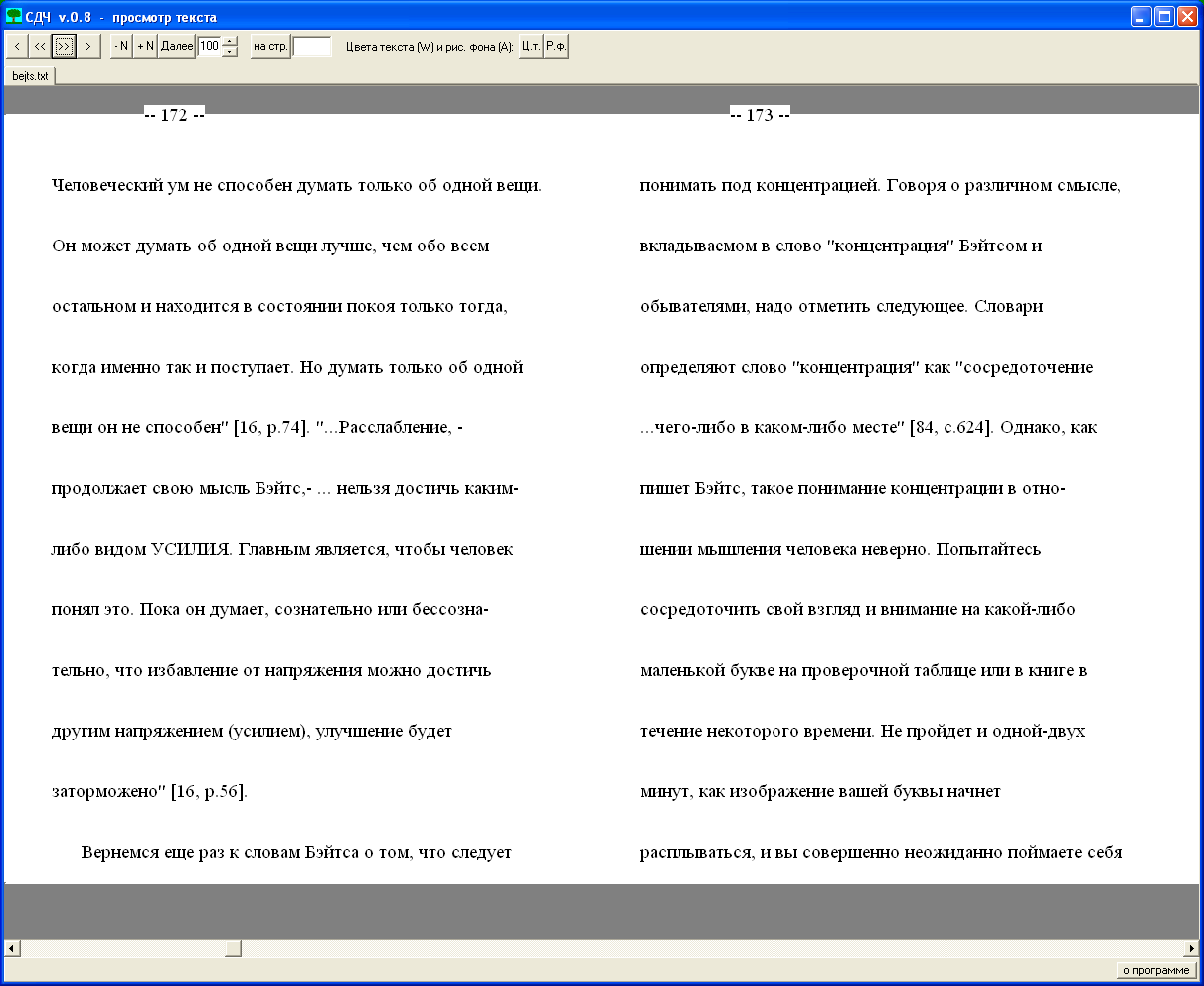
Task: Decrease step value with spinner down arrow
Action: (x=231, y=52)
